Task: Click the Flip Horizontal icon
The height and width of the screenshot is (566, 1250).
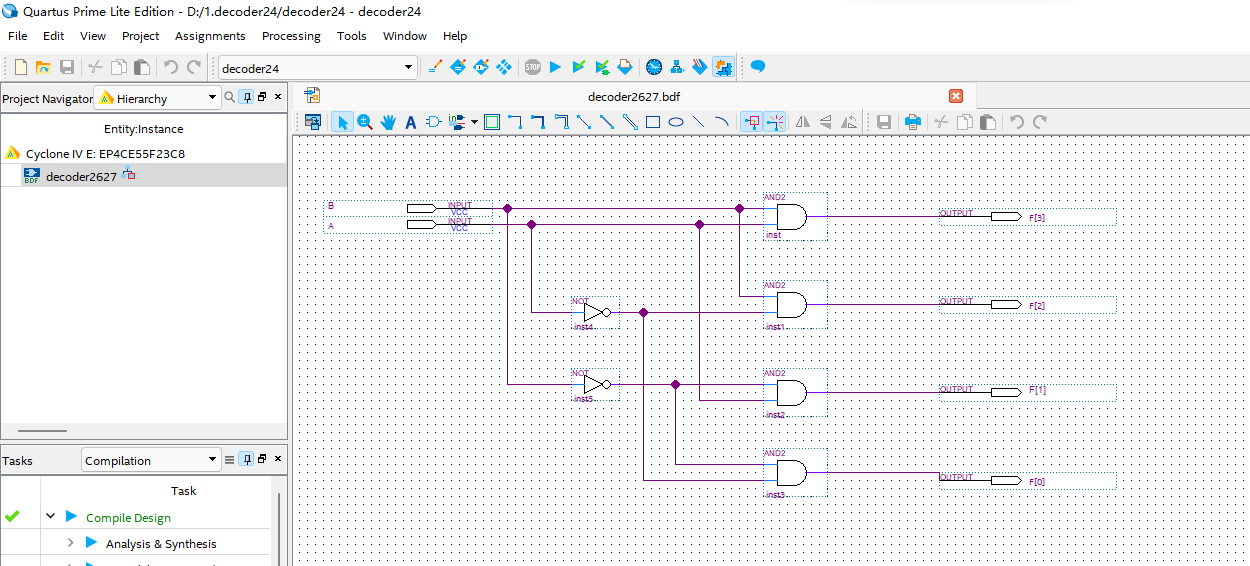Action: (x=803, y=122)
